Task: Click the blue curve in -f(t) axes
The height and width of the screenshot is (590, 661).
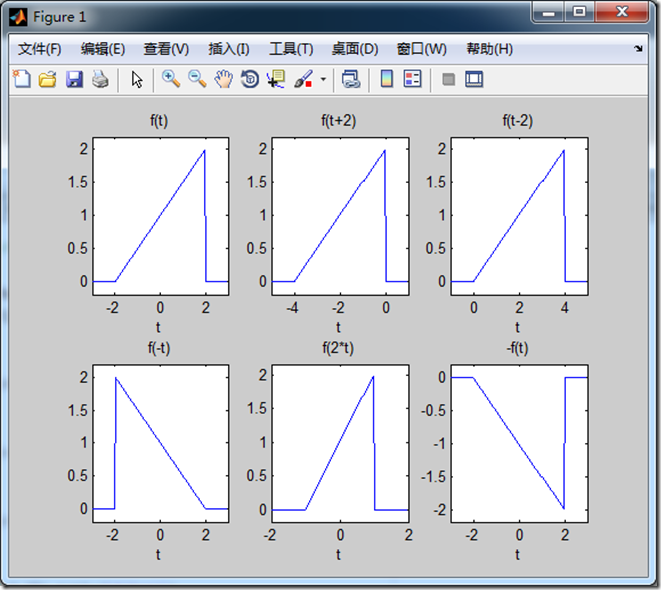Action: pyautogui.click(x=519, y=442)
